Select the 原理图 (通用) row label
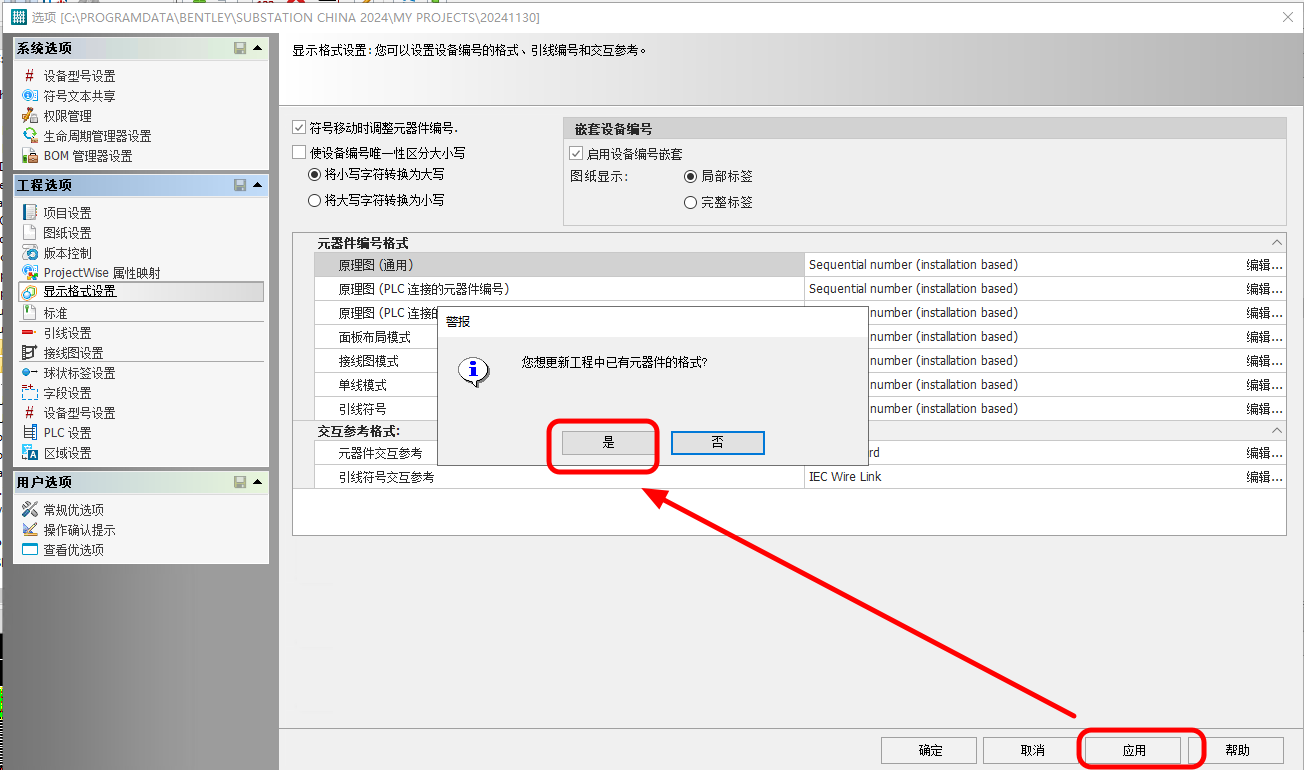Screen dimensions: 1304x770 (x=376, y=265)
